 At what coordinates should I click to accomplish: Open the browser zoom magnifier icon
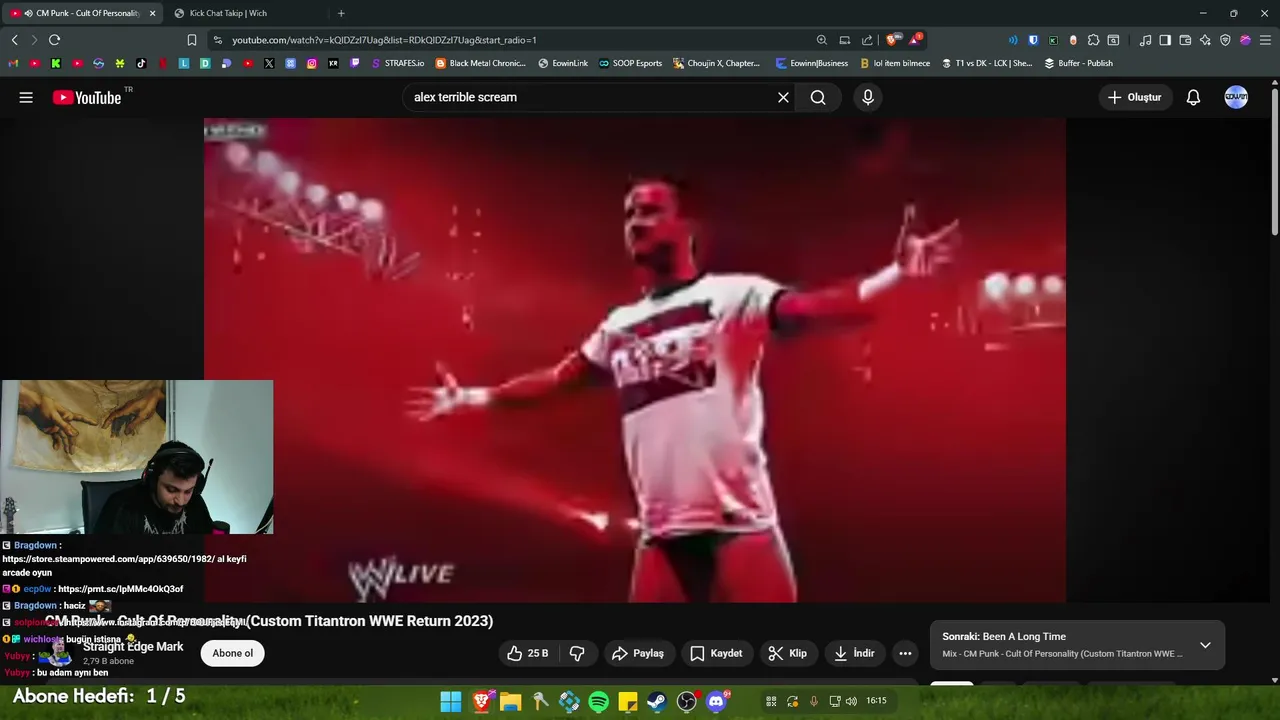[x=822, y=40]
